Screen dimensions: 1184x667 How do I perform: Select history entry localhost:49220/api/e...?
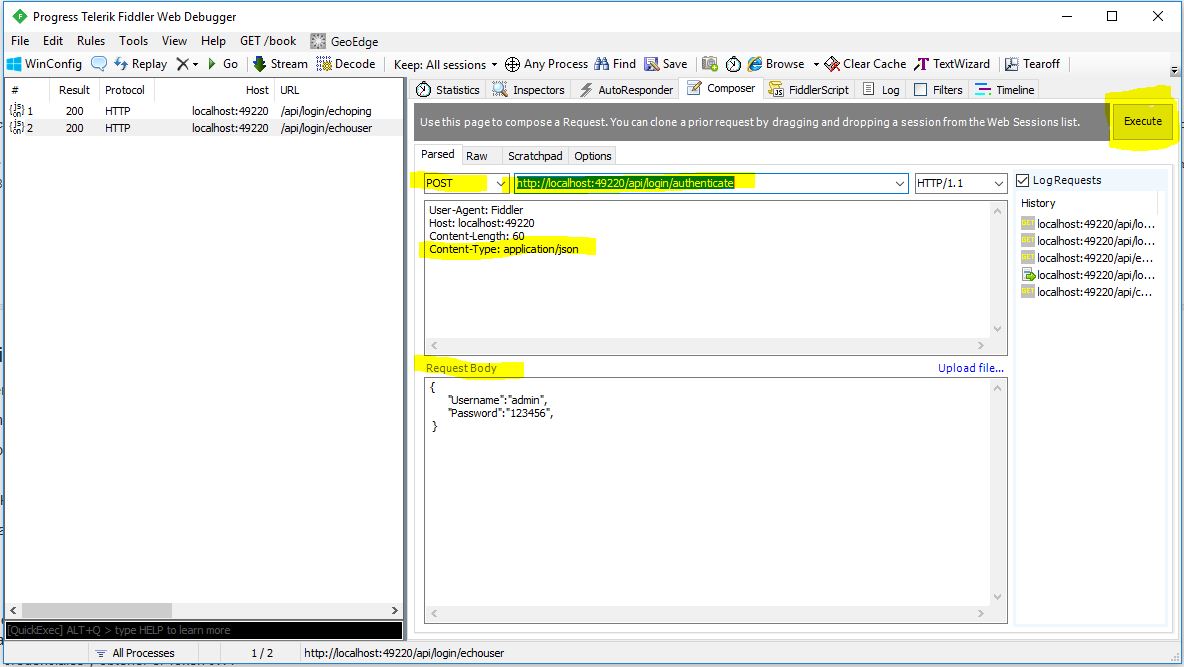(1088, 258)
